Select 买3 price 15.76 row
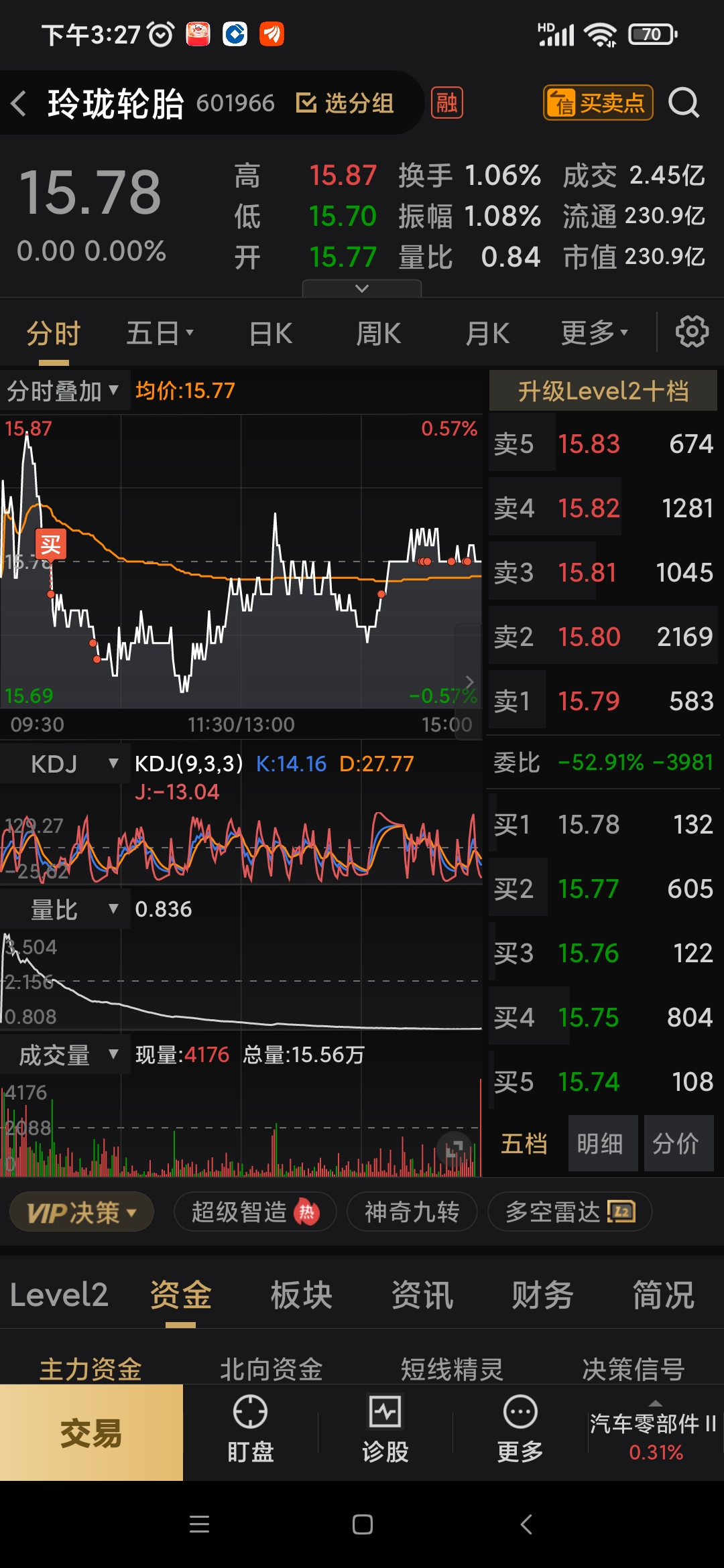This screenshot has height=1568, width=724. click(x=603, y=953)
